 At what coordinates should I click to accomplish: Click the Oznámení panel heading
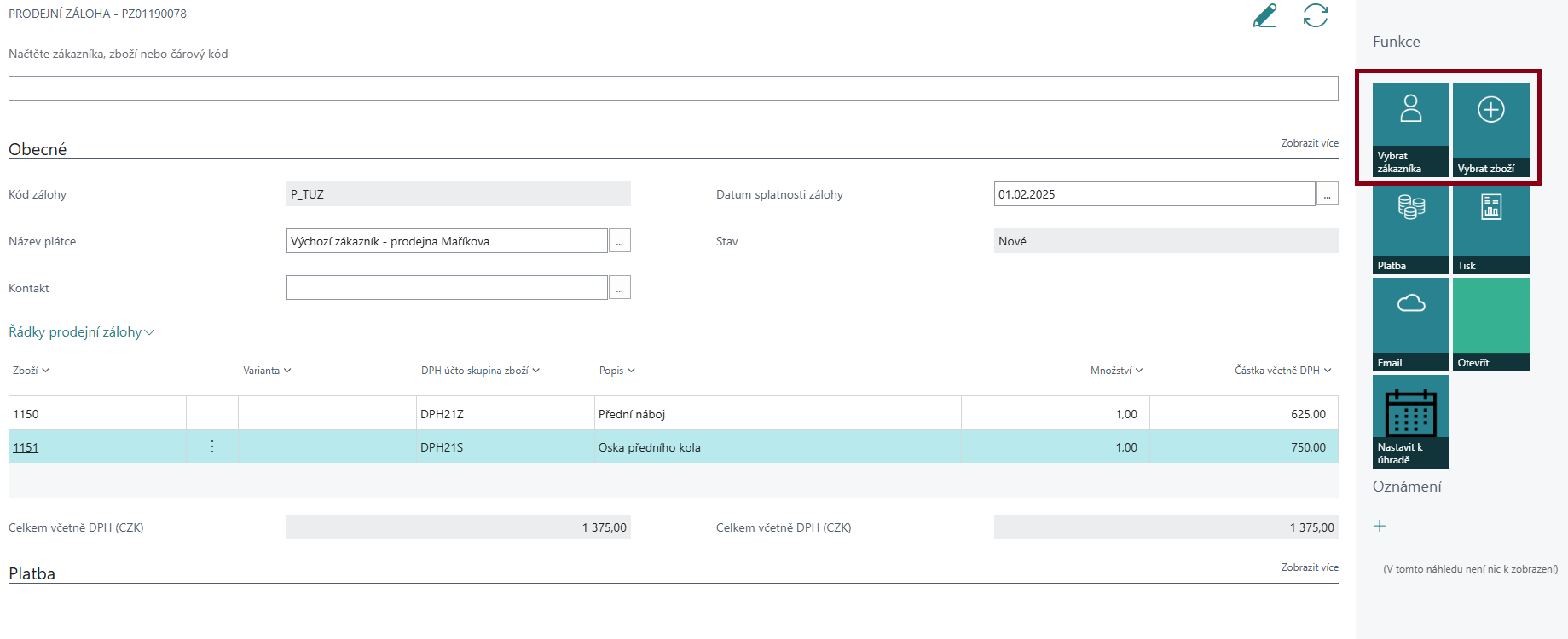pyautogui.click(x=1407, y=486)
